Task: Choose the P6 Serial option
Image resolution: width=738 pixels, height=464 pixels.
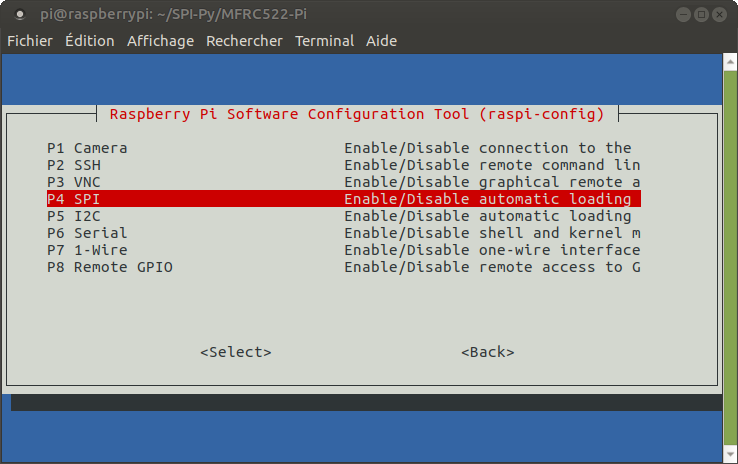Action: click(87, 233)
